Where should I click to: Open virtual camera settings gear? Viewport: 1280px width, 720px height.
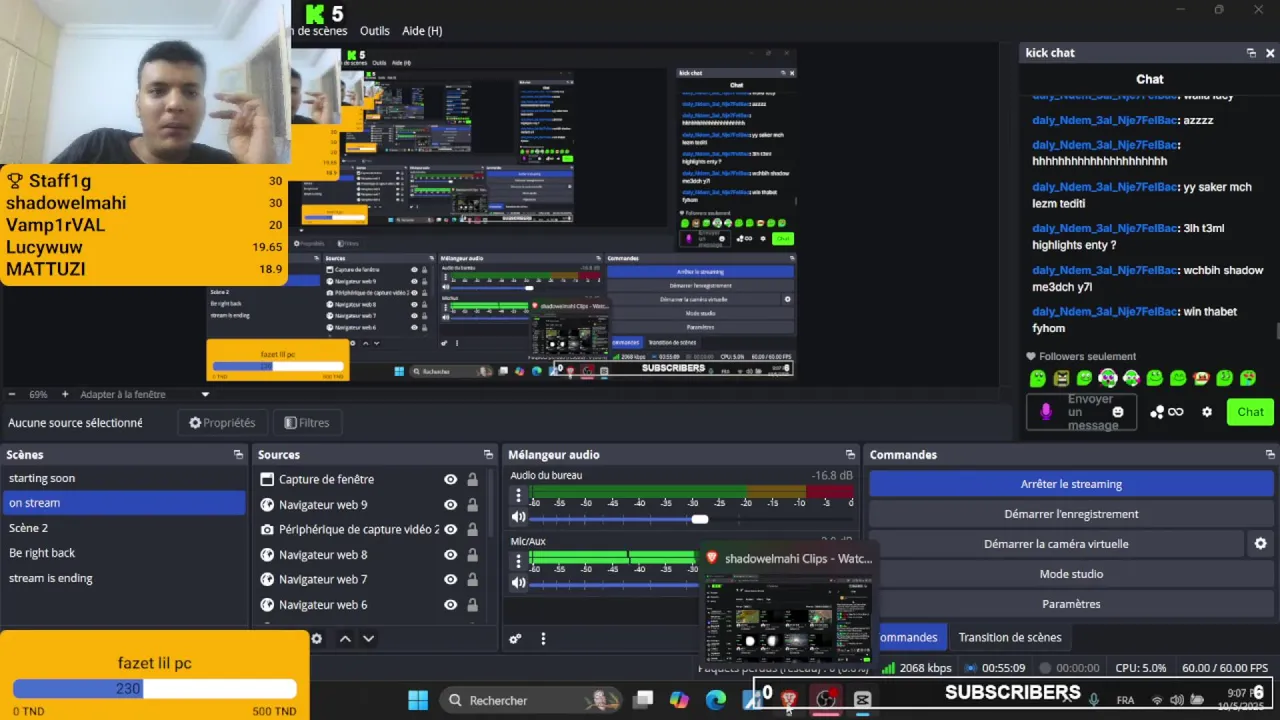[1260, 544]
